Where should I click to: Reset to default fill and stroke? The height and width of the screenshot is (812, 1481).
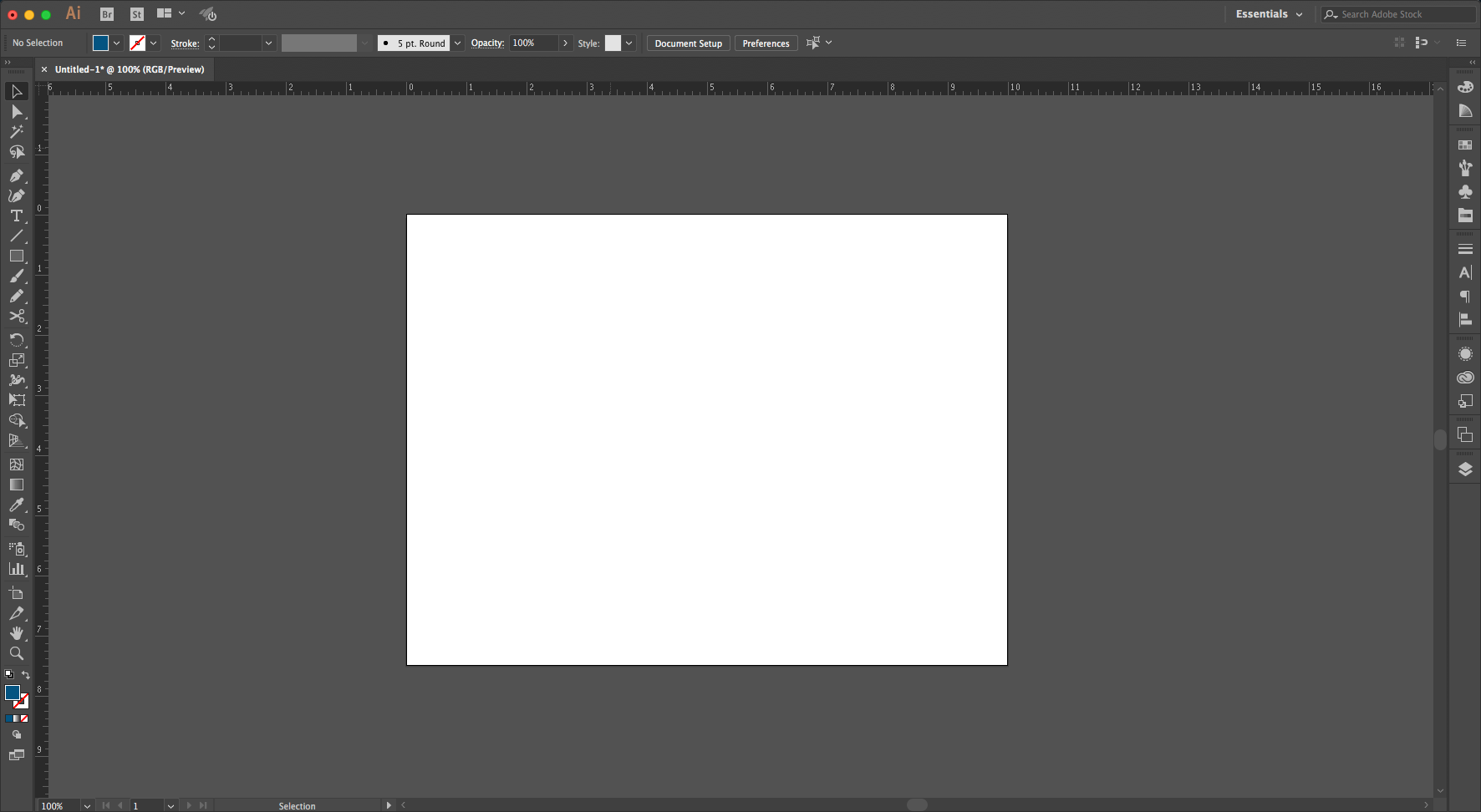point(8,675)
